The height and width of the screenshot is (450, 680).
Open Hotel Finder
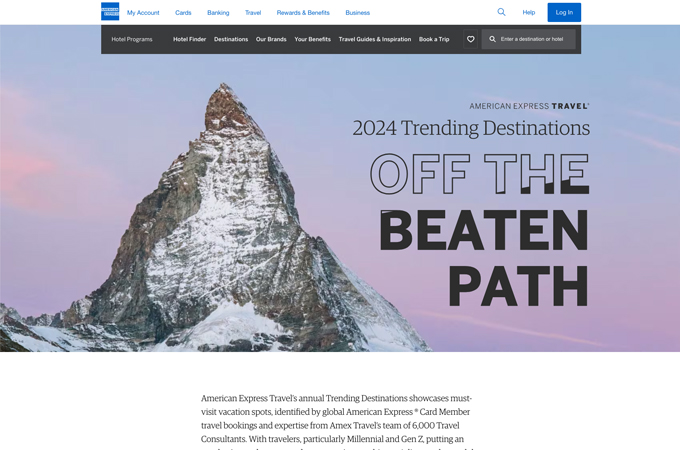tap(190, 39)
